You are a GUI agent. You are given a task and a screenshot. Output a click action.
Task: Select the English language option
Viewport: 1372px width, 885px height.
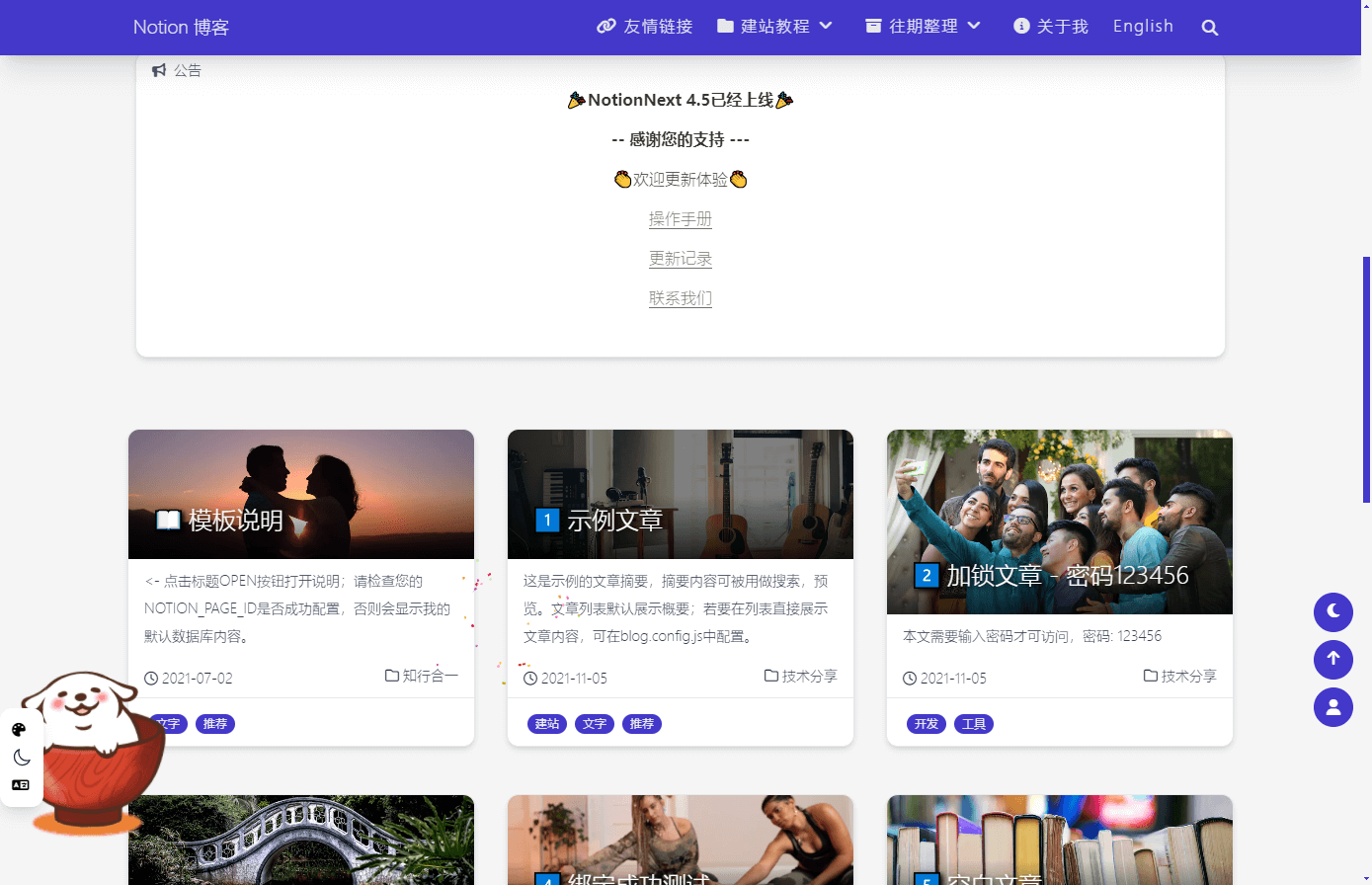[1143, 26]
